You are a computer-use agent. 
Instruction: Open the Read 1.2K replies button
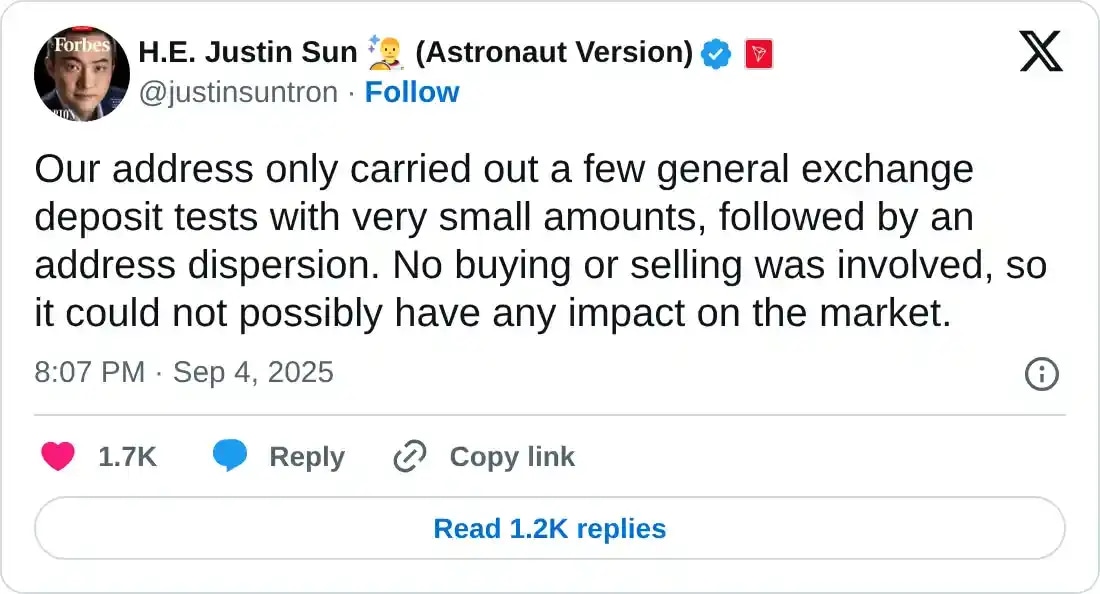tap(549, 528)
